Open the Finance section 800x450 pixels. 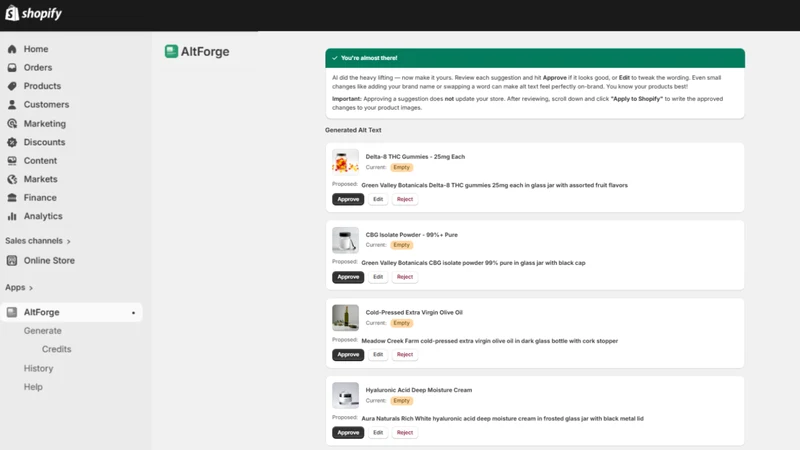(x=40, y=197)
